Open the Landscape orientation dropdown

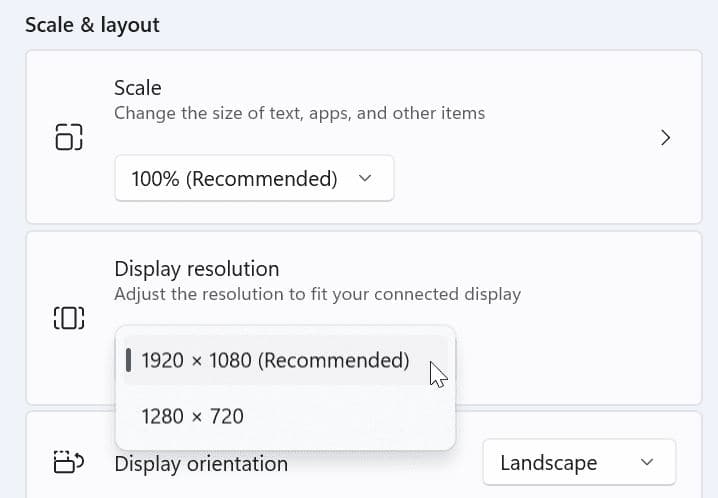tap(578, 463)
